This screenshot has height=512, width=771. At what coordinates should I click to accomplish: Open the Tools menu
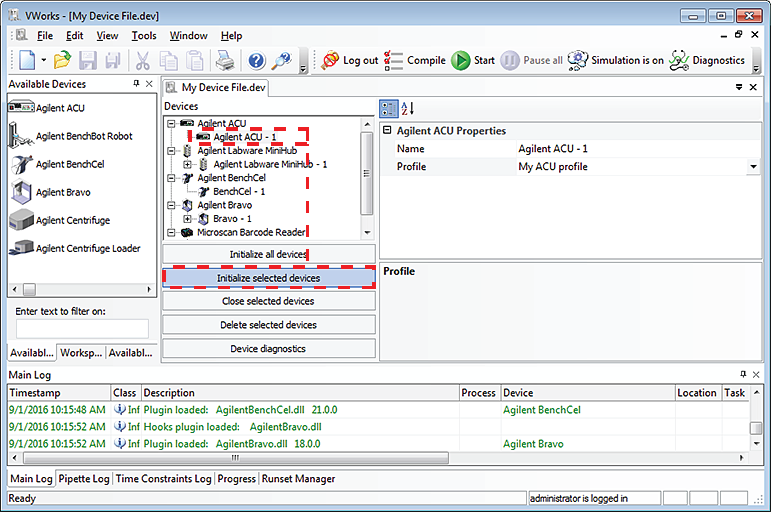(144, 36)
